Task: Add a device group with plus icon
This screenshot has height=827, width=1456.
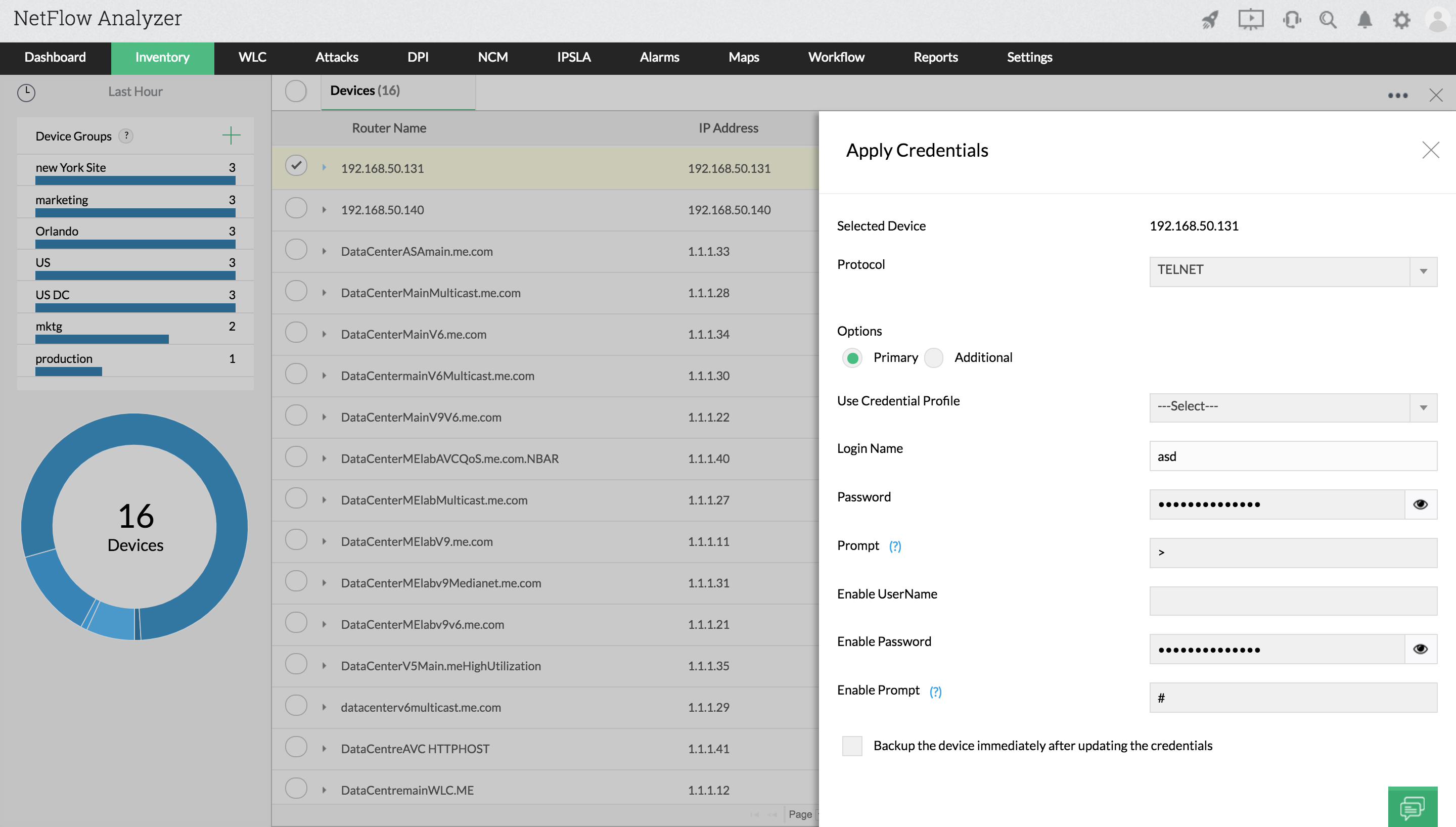Action: coord(231,136)
